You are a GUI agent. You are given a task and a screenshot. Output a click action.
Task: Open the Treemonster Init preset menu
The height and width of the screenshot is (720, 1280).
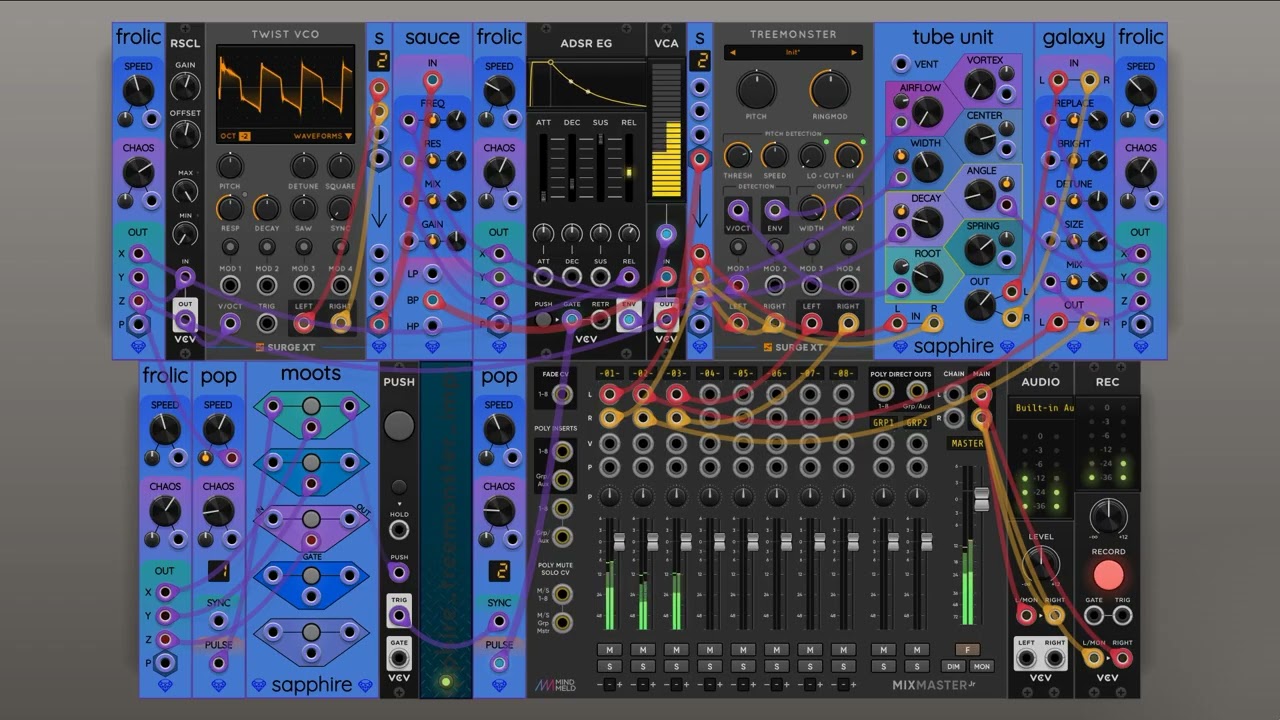click(x=793, y=52)
